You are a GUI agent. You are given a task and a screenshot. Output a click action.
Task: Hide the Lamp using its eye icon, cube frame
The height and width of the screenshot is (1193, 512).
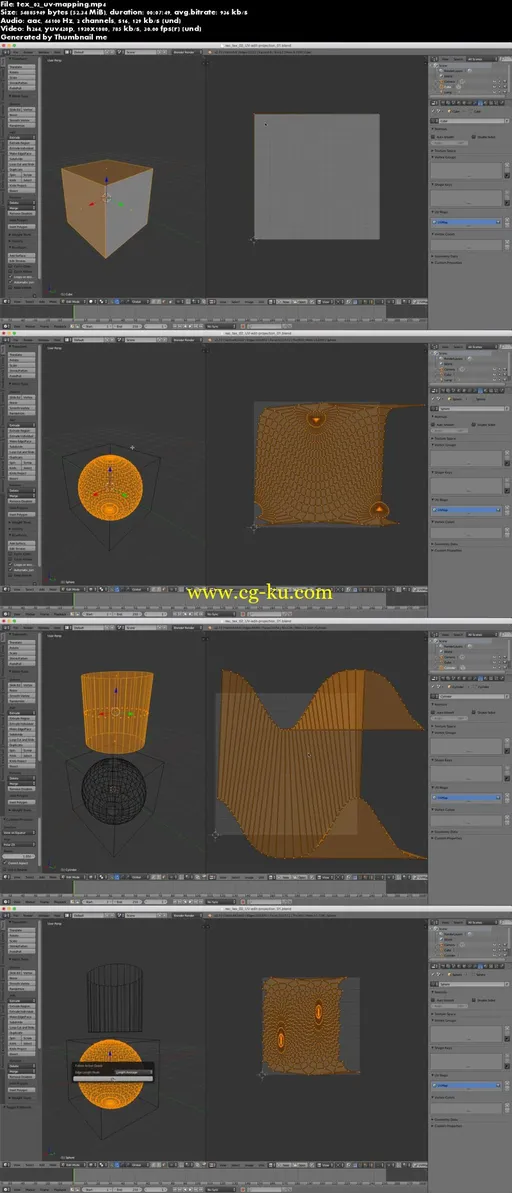494,92
